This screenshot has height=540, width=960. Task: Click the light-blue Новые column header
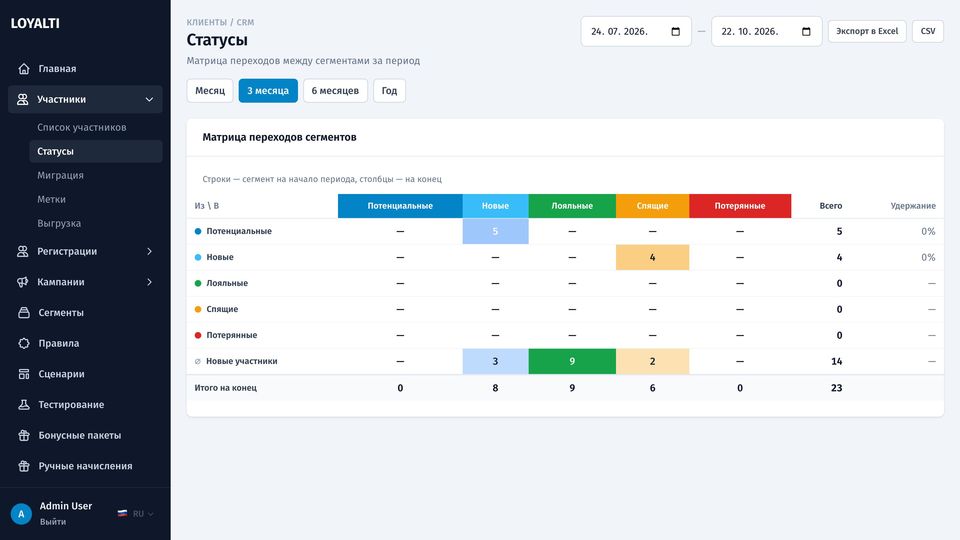[495, 206]
